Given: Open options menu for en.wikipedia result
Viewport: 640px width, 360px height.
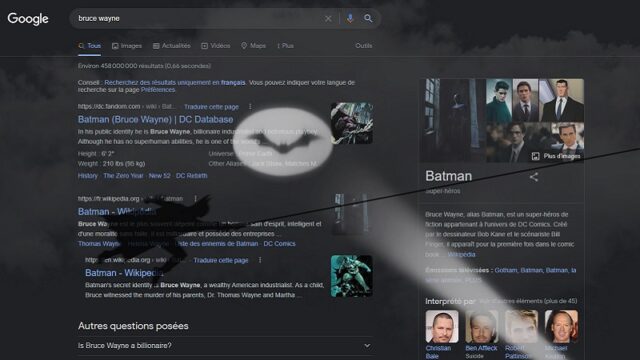Looking at the screenshot, I should pyautogui.click(x=260, y=260).
